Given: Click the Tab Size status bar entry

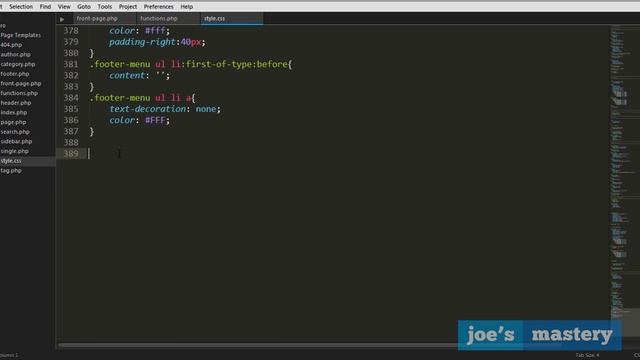Looking at the screenshot, I should click(x=587, y=355).
